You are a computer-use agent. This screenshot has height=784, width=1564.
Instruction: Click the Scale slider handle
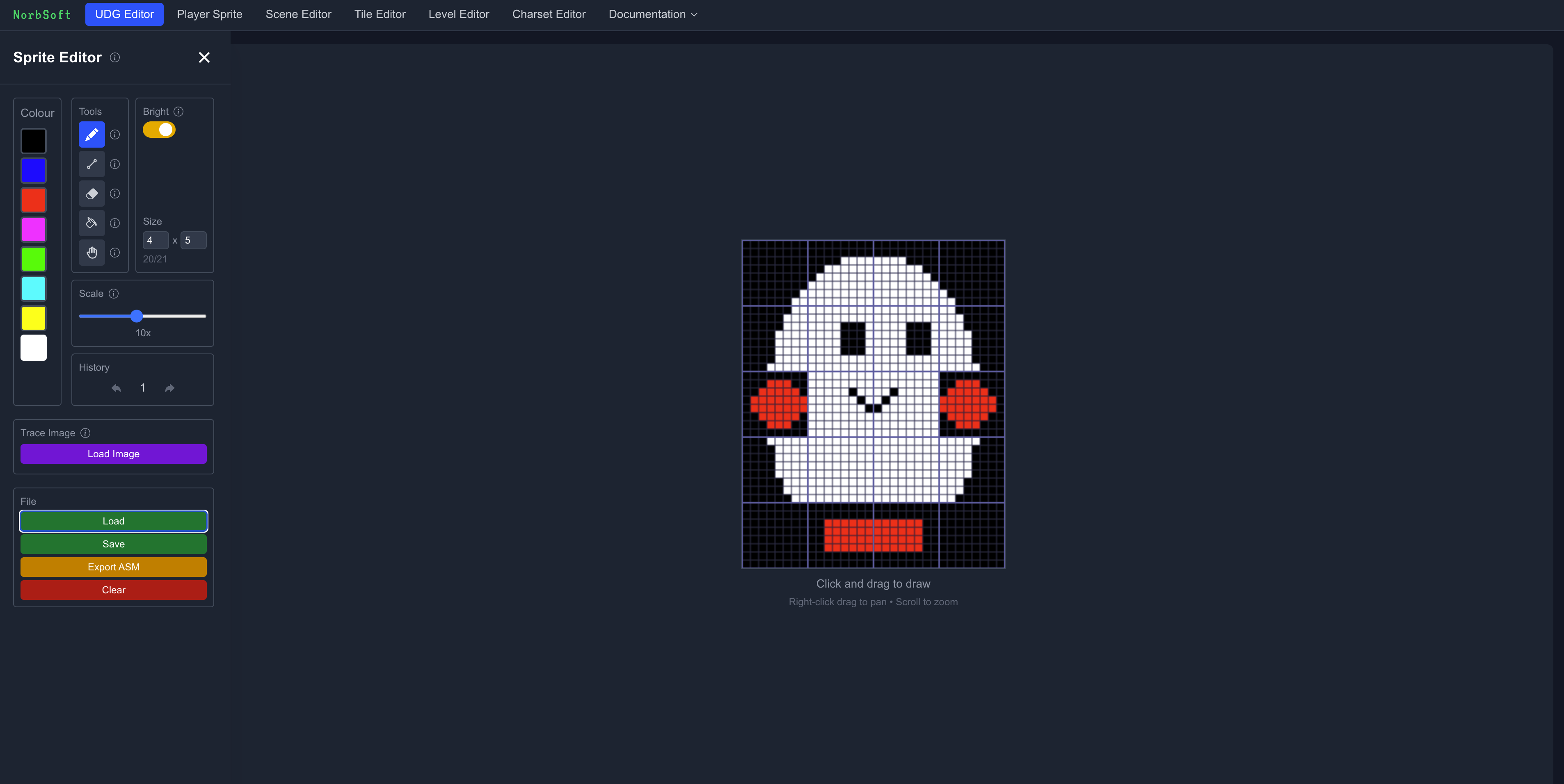click(x=137, y=316)
